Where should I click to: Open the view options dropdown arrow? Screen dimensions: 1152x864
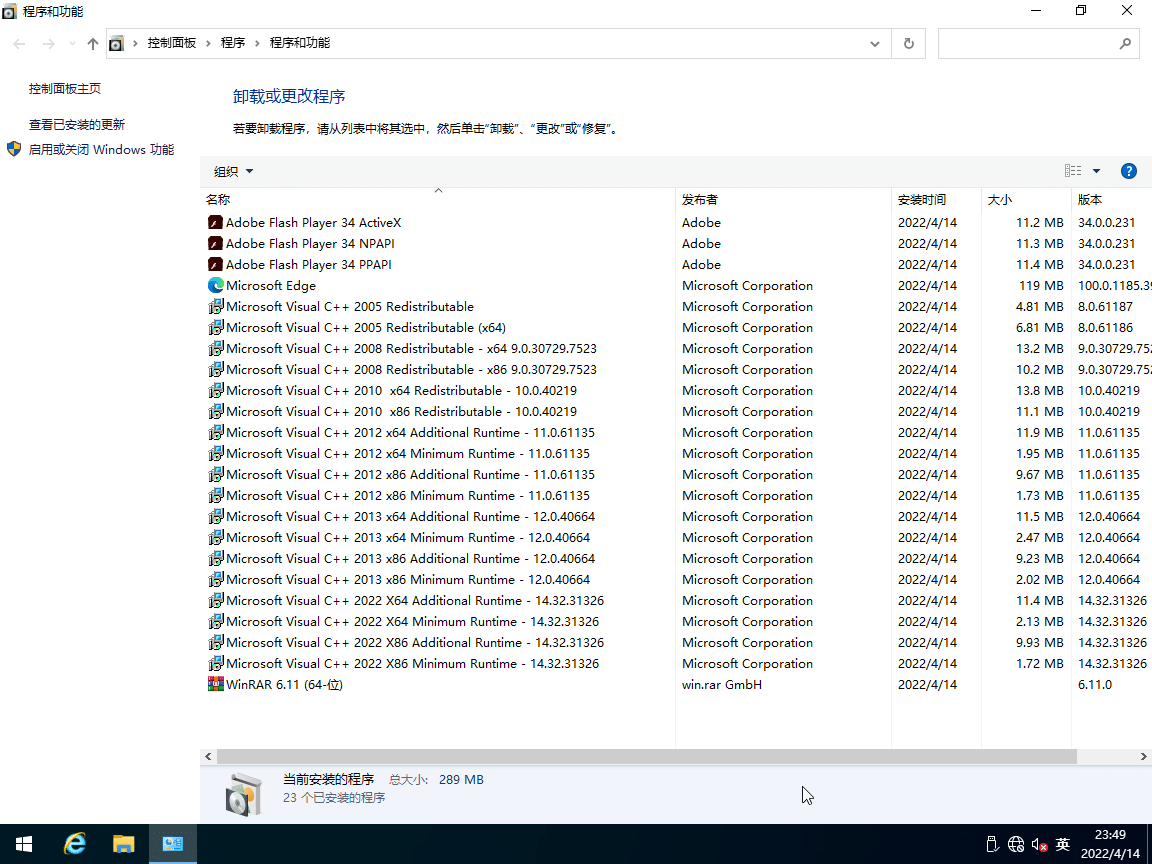1096,171
